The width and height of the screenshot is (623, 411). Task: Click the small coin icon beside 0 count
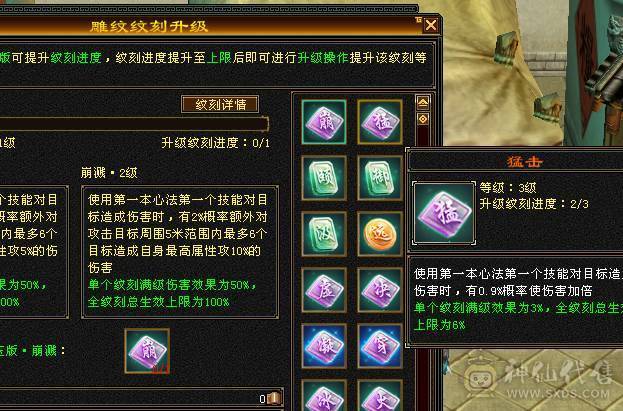pos(275,398)
